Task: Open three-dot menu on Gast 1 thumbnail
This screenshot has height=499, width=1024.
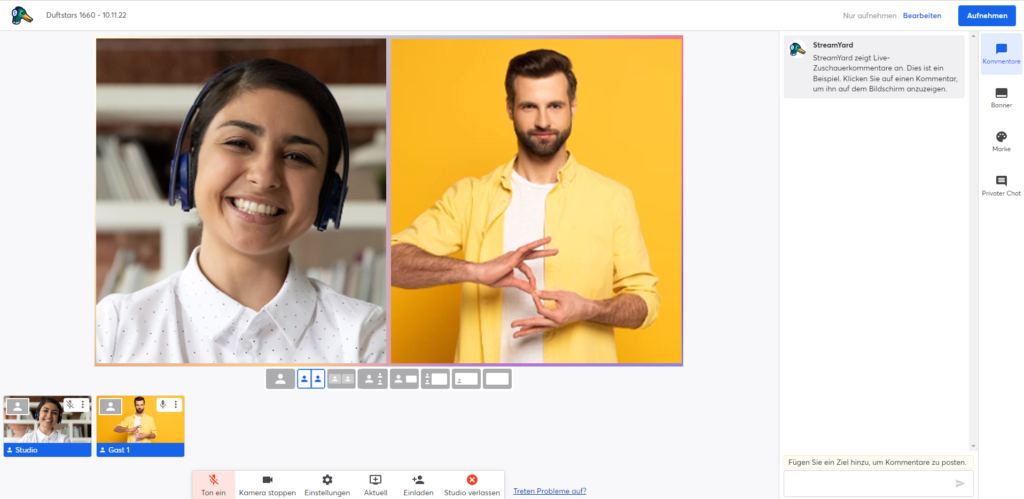Action: pyautogui.click(x=176, y=405)
